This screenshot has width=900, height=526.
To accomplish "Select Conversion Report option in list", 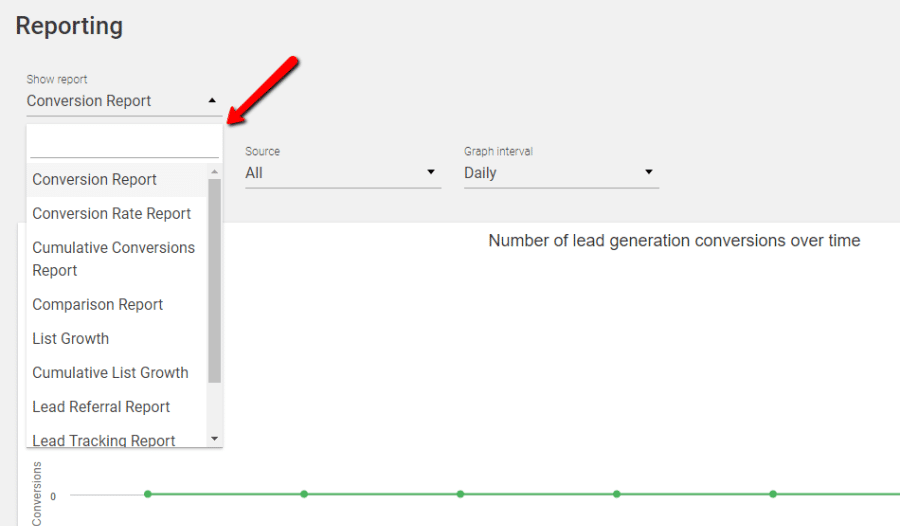I will (117, 180).
